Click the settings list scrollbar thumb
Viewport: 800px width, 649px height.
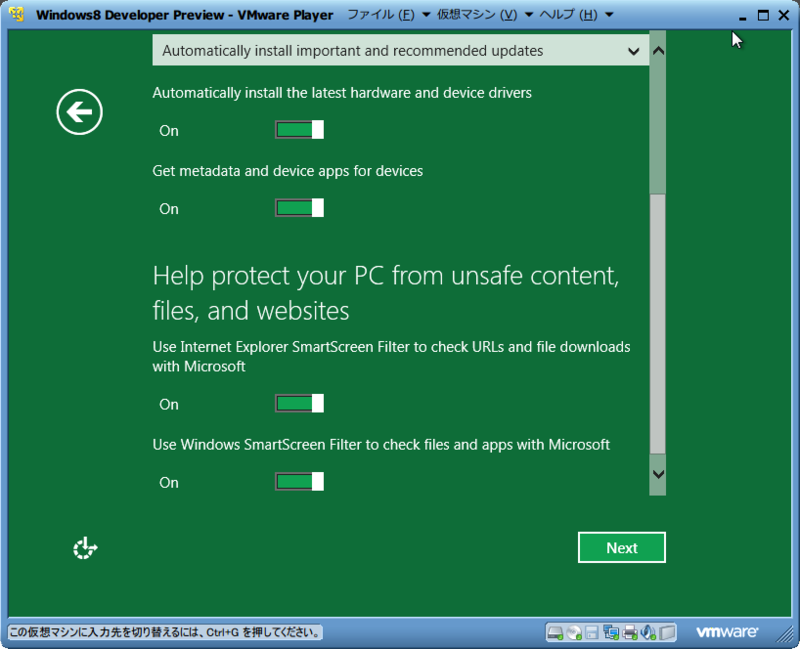(x=658, y=323)
